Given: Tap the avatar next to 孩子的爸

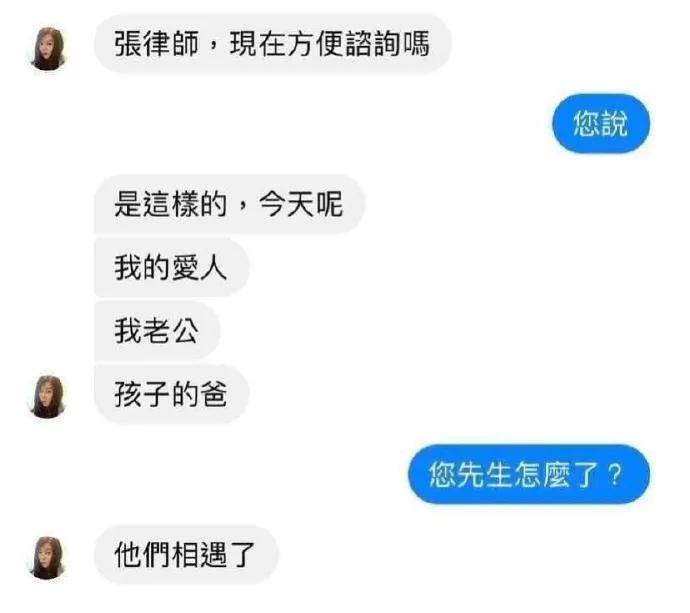Looking at the screenshot, I should point(48,396).
